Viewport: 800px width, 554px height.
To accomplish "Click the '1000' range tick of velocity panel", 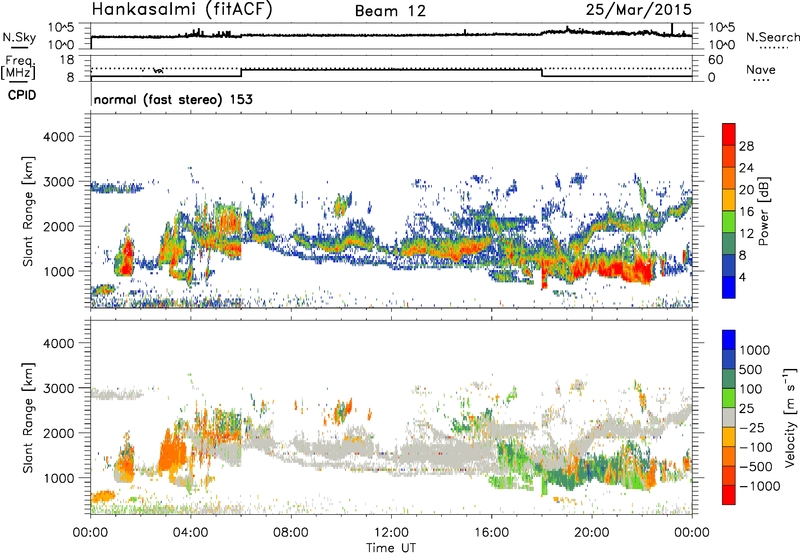I will [x=59, y=478].
